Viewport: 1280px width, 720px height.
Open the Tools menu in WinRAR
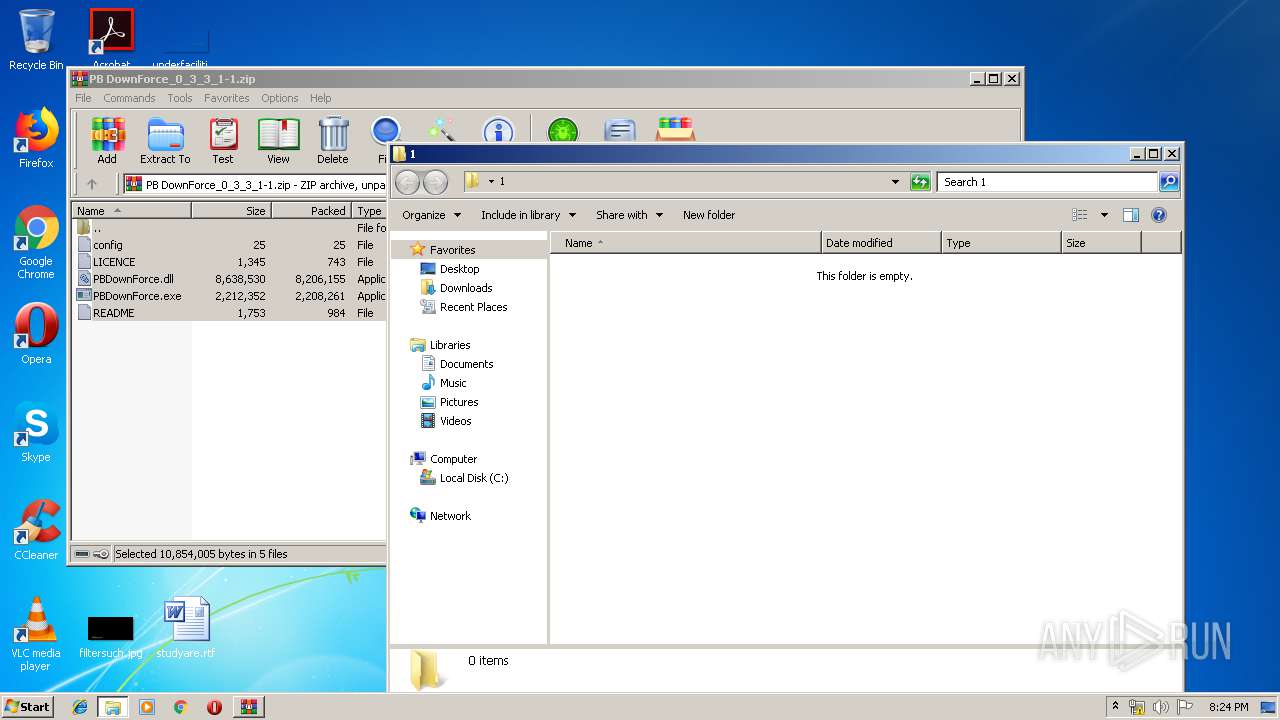[180, 98]
